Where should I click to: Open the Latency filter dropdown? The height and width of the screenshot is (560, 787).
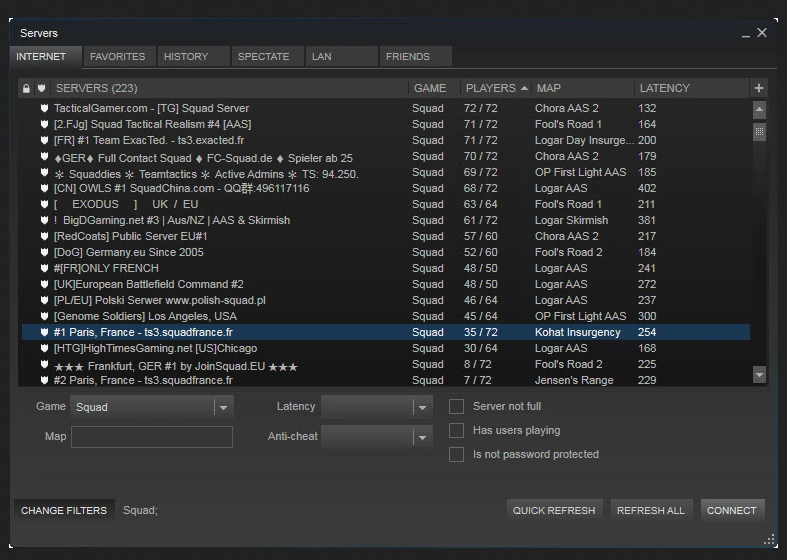[376, 407]
